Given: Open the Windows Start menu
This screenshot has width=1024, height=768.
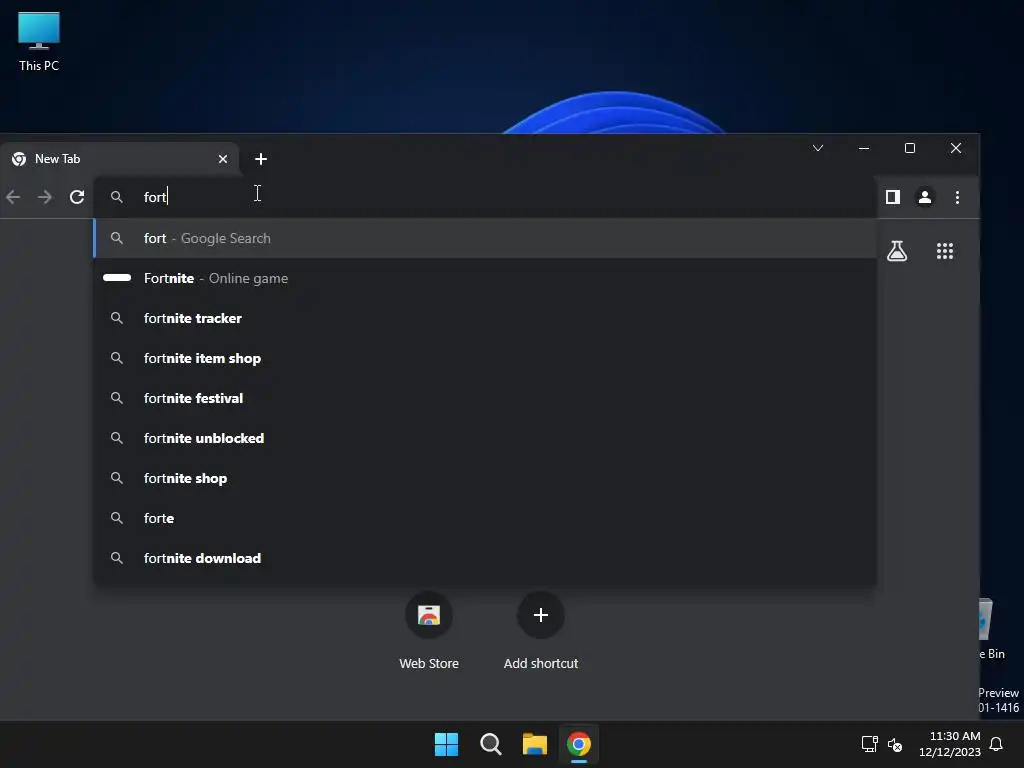Looking at the screenshot, I should (x=447, y=744).
